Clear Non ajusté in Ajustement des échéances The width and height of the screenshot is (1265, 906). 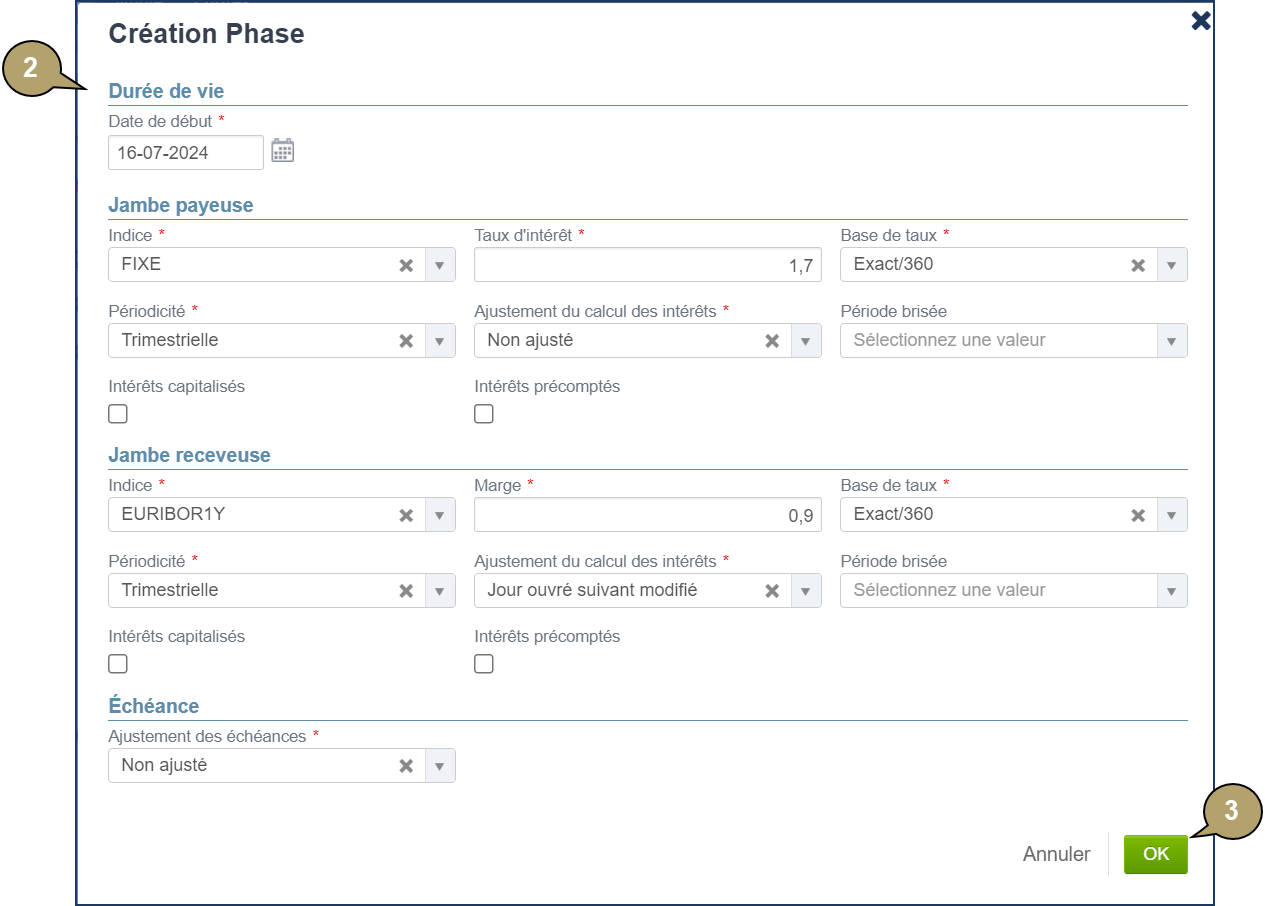coord(406,765)
